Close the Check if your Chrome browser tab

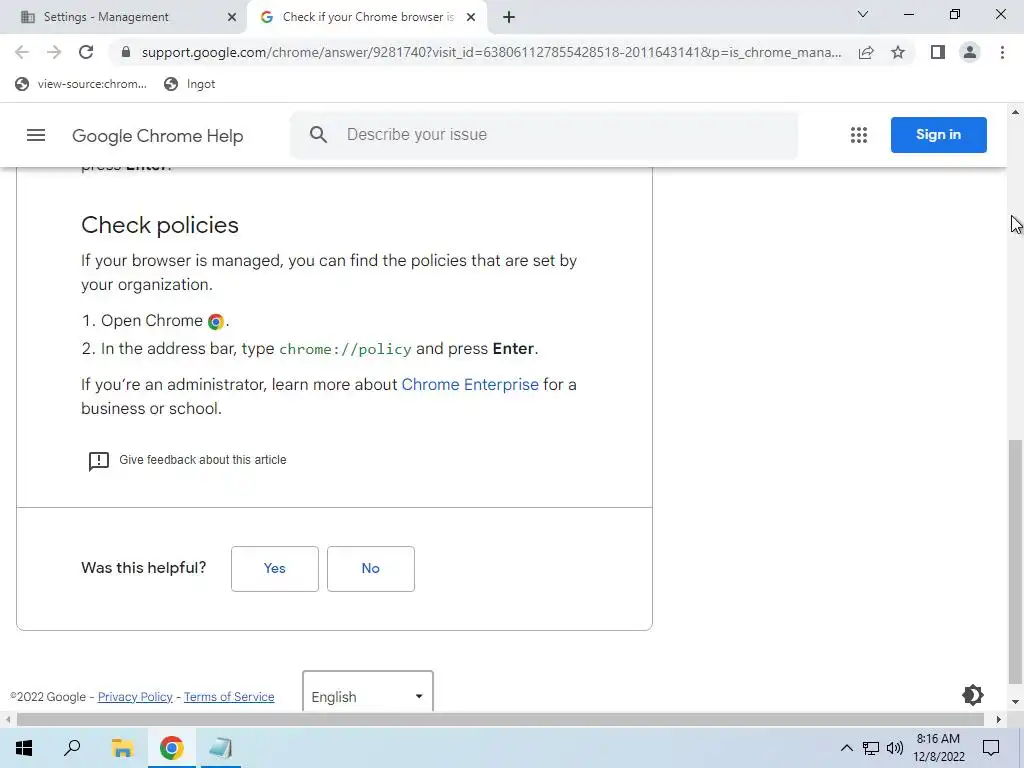(x=471, y=17)
